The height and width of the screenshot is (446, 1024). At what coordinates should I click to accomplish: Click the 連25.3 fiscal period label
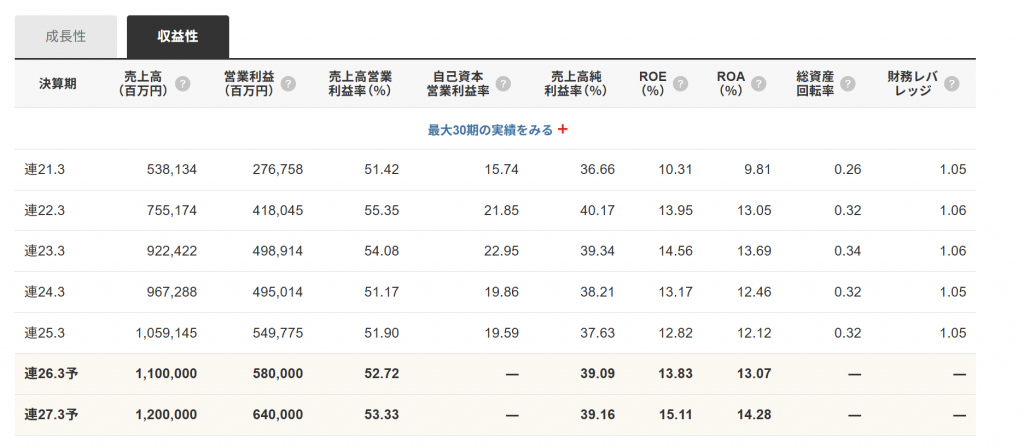[45, 333]
